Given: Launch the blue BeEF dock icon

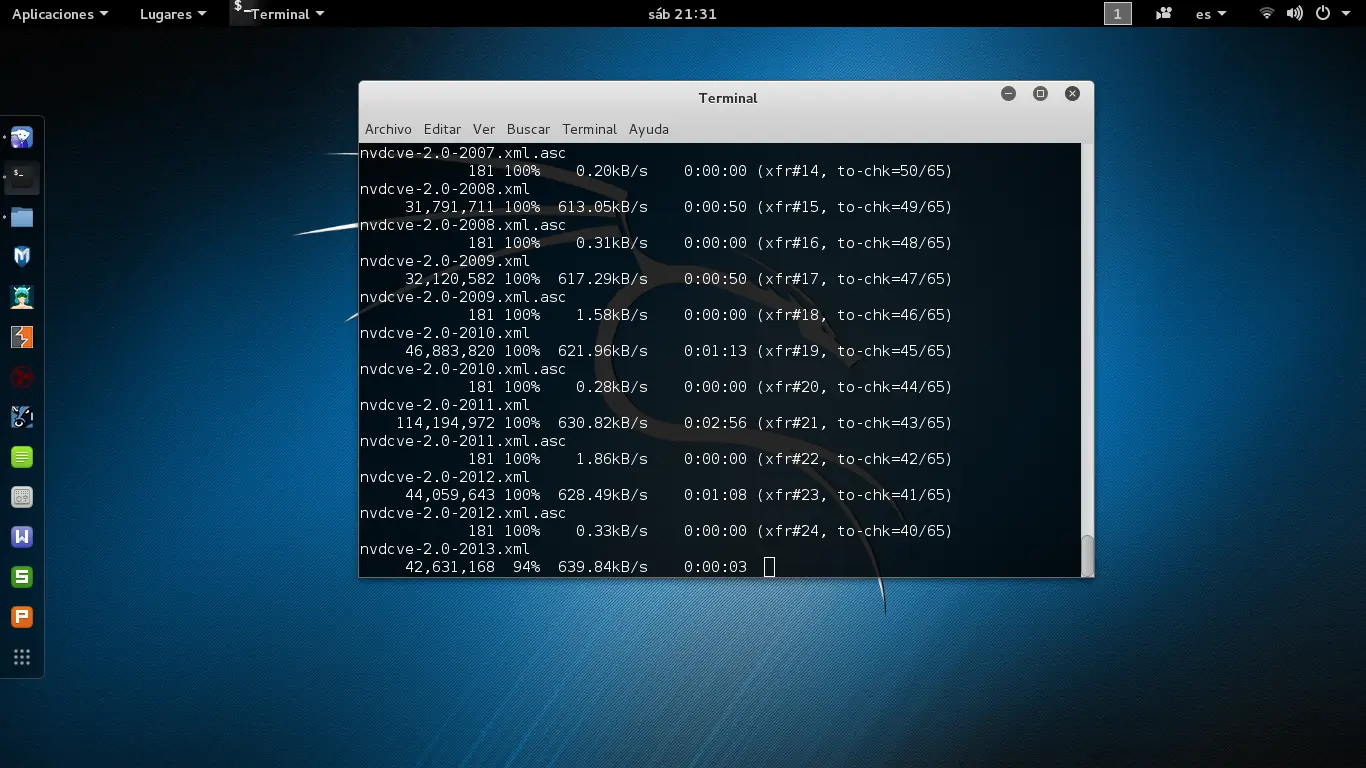Looking at the screenshot, I should click(22, 417).
